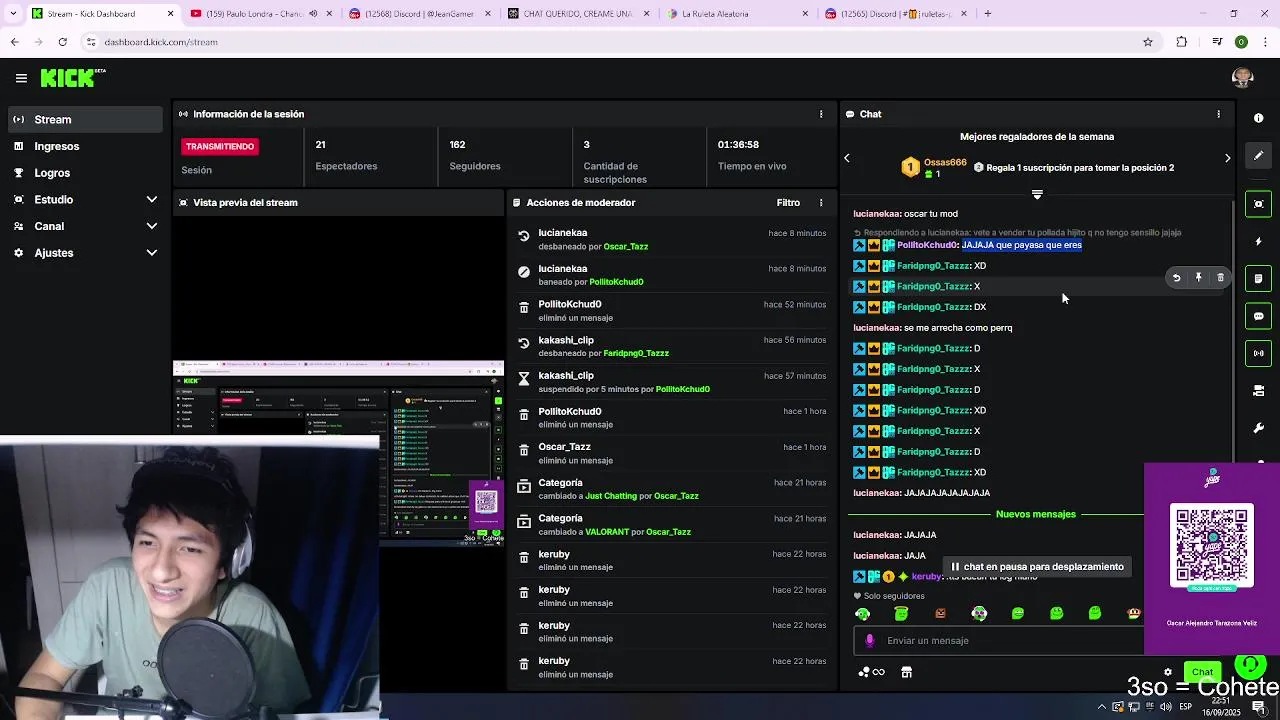Viewport: 1280px width, 720px height.
Task: Click the green Chat button
Action: (1202, 672)
